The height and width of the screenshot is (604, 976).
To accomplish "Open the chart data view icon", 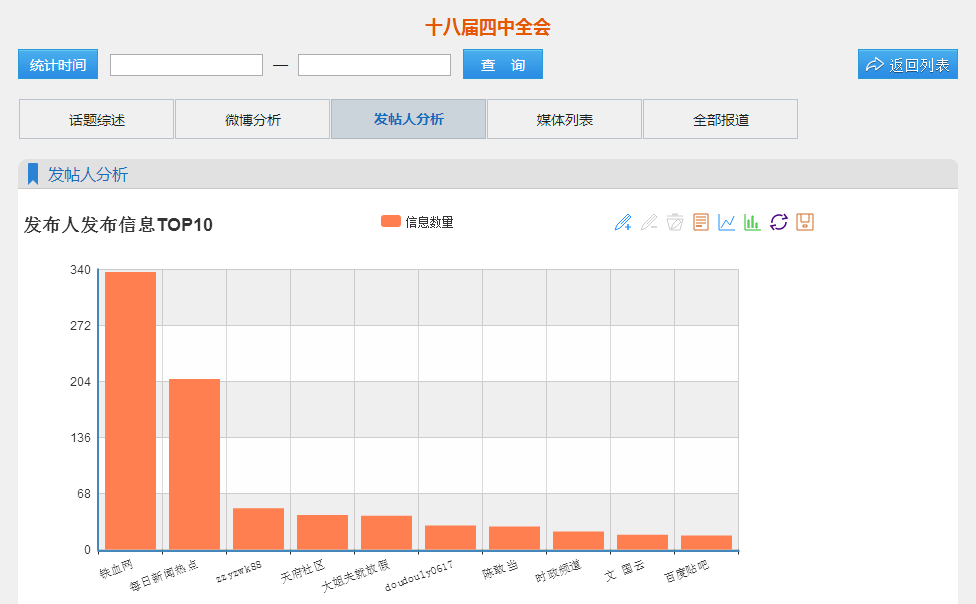I will click(701, 222).
